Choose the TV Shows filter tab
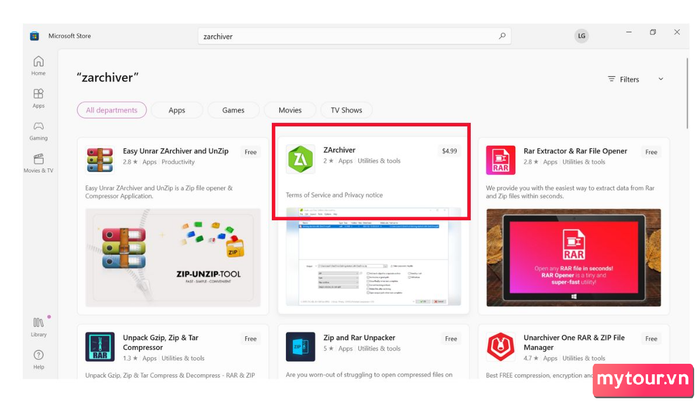This screenshot has width=700, height=405. (346, 110)
